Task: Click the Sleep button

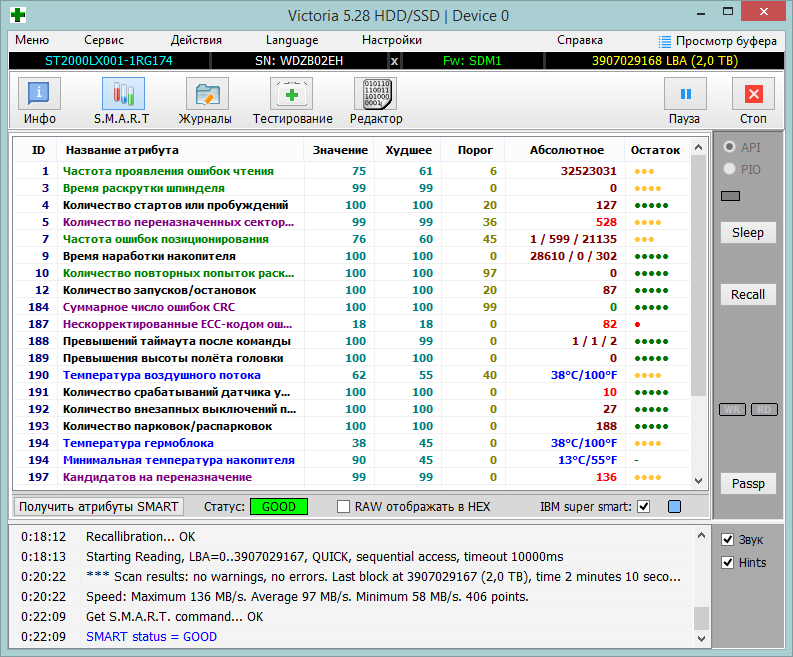Action: [x=748, y=233]
